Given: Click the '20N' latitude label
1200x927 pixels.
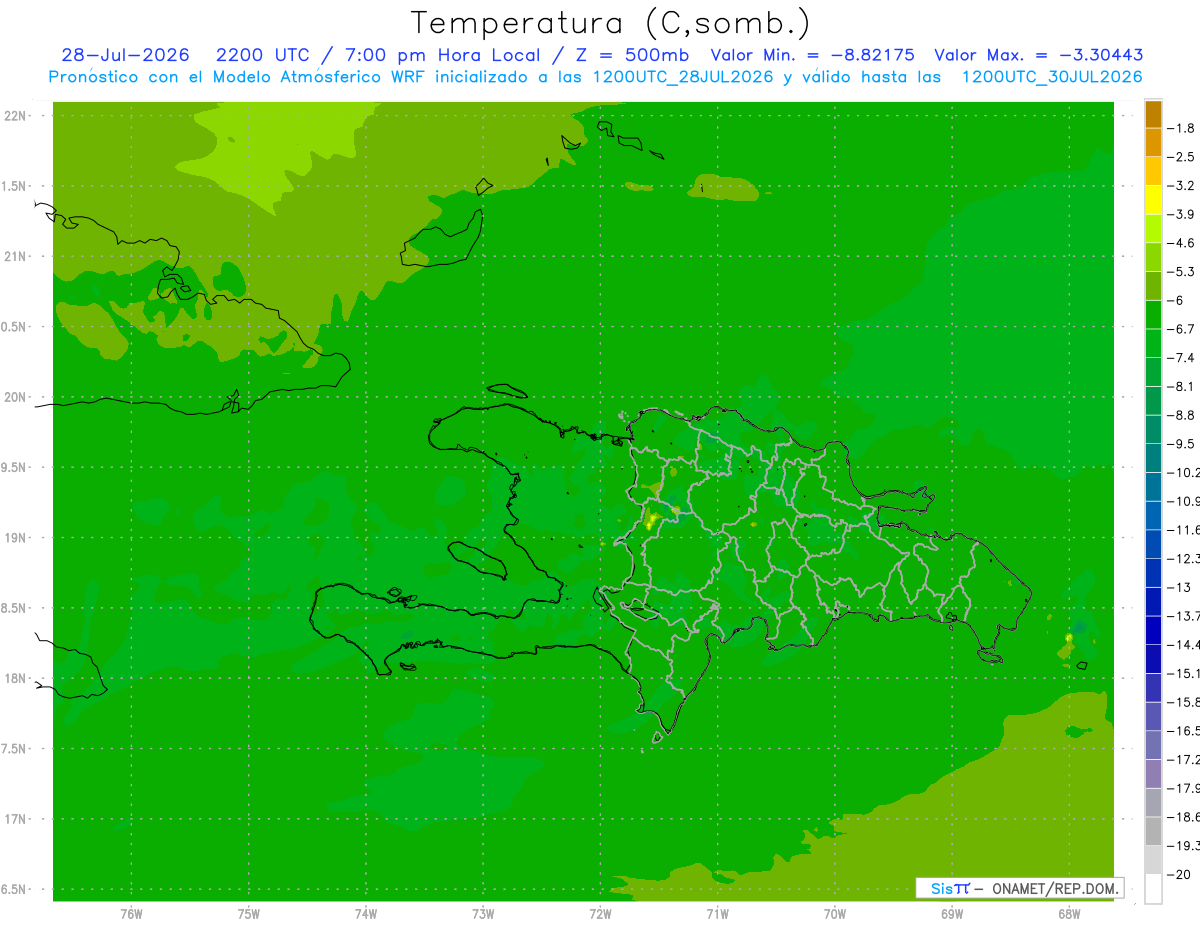Looking at the screenshot, I should pos(15,397).
